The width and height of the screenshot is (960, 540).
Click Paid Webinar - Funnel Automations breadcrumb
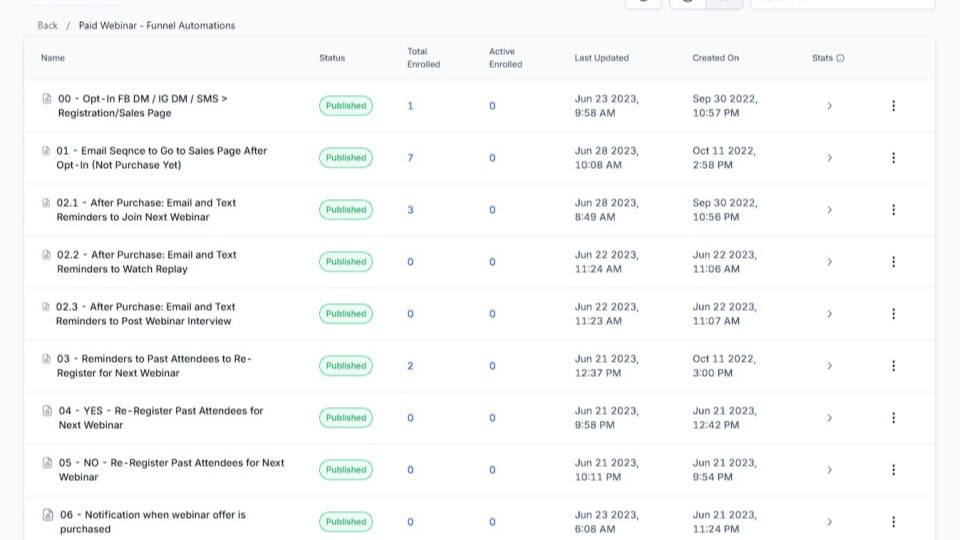(157, 26)
